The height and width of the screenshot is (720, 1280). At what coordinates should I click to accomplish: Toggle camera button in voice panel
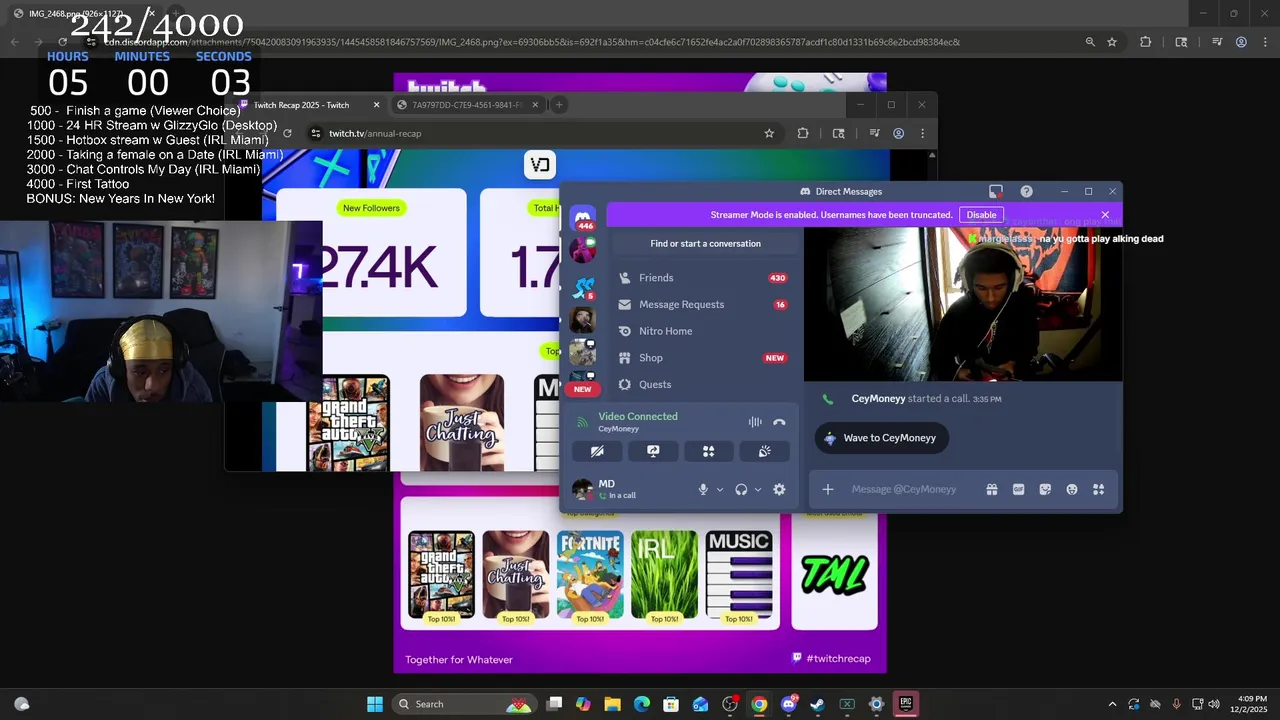click(x=597, y=451)
